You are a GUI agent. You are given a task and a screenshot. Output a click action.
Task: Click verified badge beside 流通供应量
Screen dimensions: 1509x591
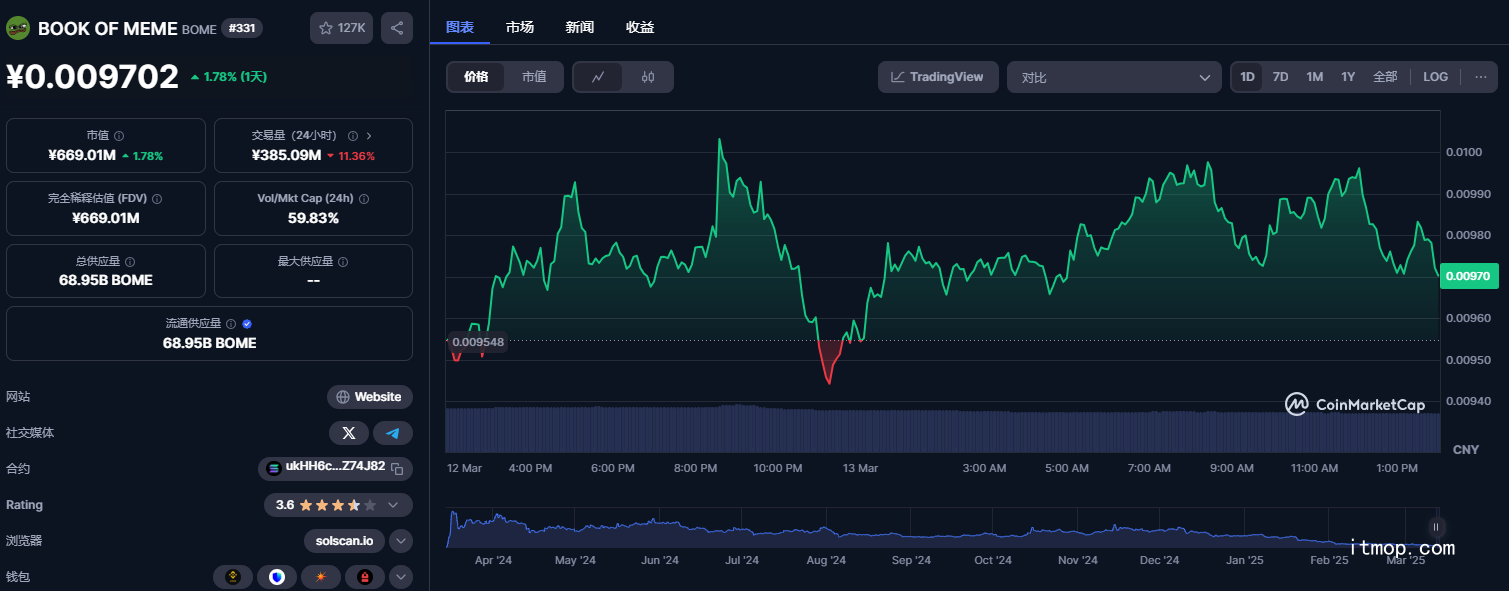point(247,324)
